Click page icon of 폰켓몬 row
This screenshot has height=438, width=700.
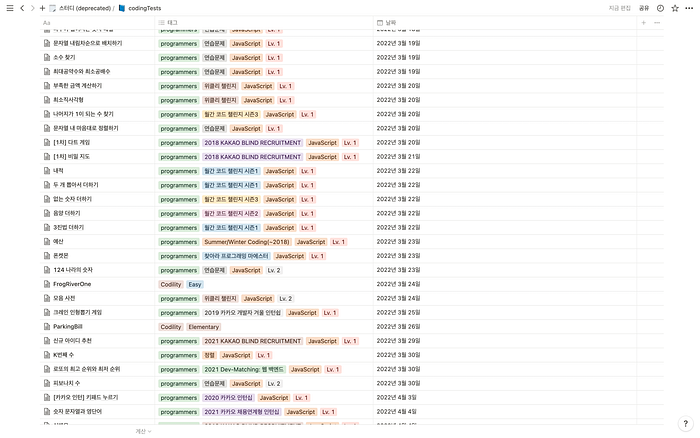(x=47, y=256)
